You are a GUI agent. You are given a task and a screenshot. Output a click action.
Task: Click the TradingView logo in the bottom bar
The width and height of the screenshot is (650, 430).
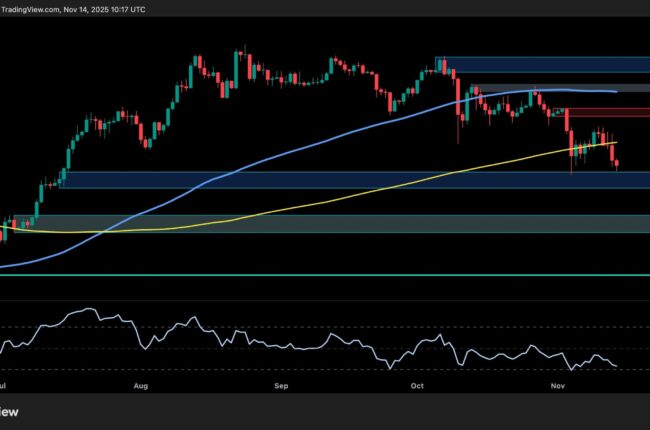pos(10,411)
